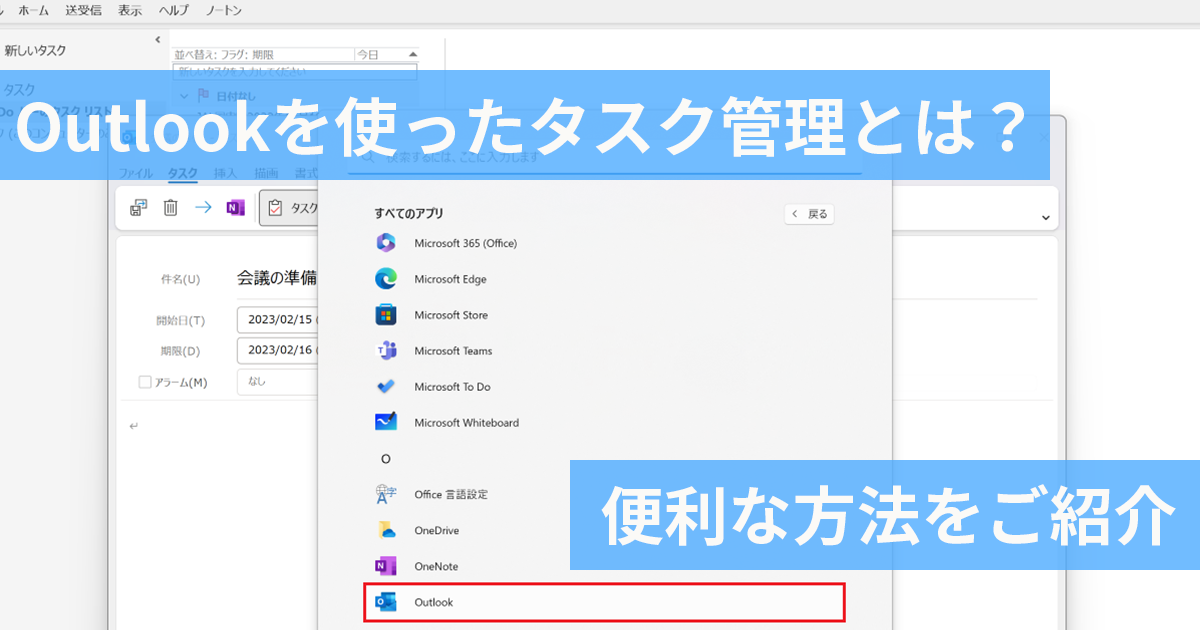The image size is (1200, 630).
Task: Click the O letter header in app list
Action: (385, 458)
